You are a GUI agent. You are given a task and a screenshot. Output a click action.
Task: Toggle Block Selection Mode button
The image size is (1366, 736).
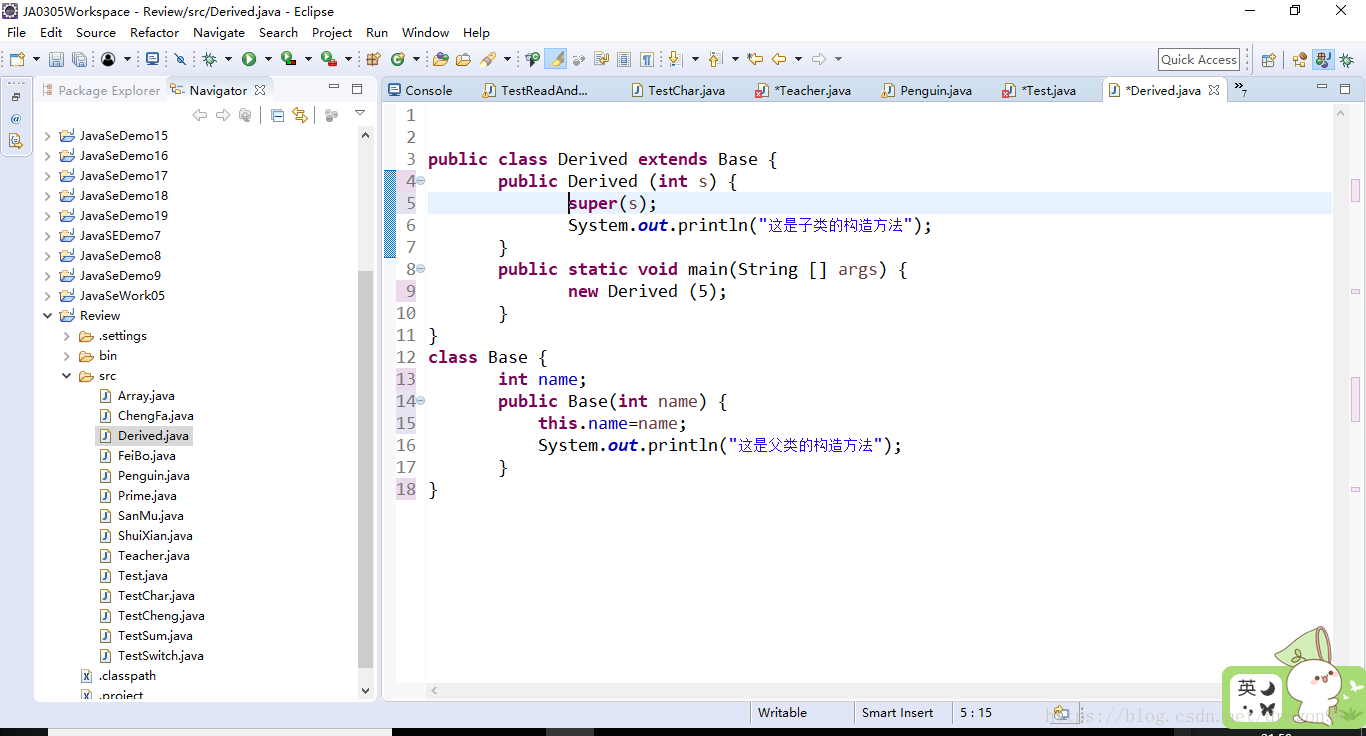[624, 60]
